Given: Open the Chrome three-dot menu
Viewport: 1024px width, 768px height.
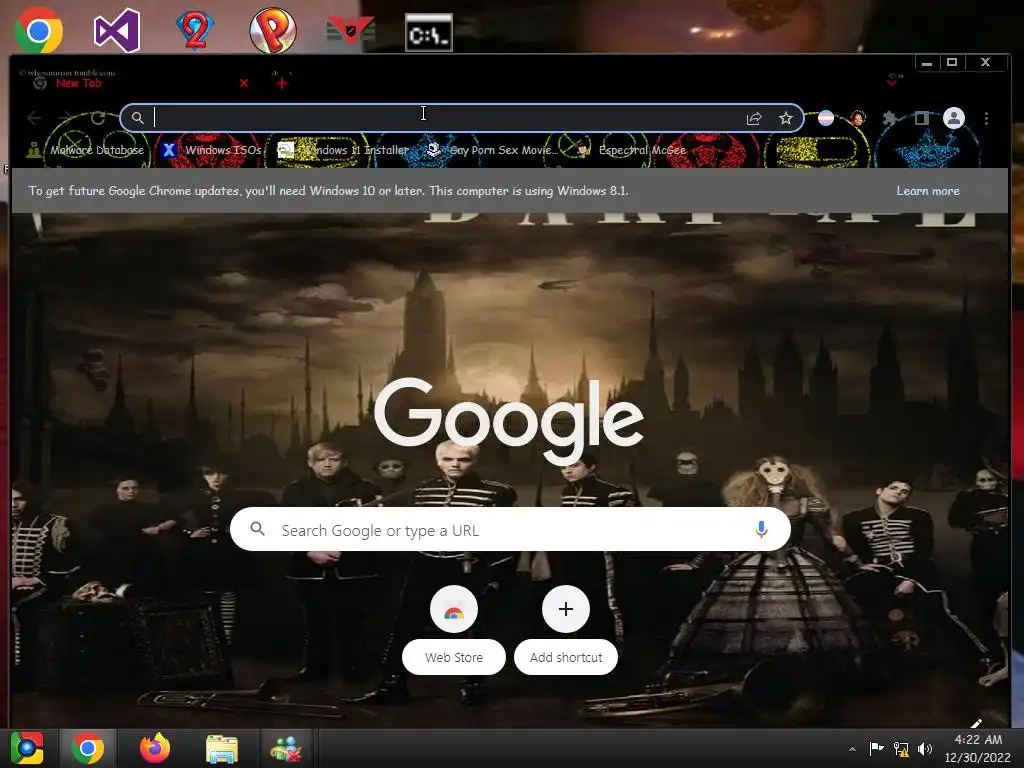Looking at the screenshot, I should coord(986,118).
